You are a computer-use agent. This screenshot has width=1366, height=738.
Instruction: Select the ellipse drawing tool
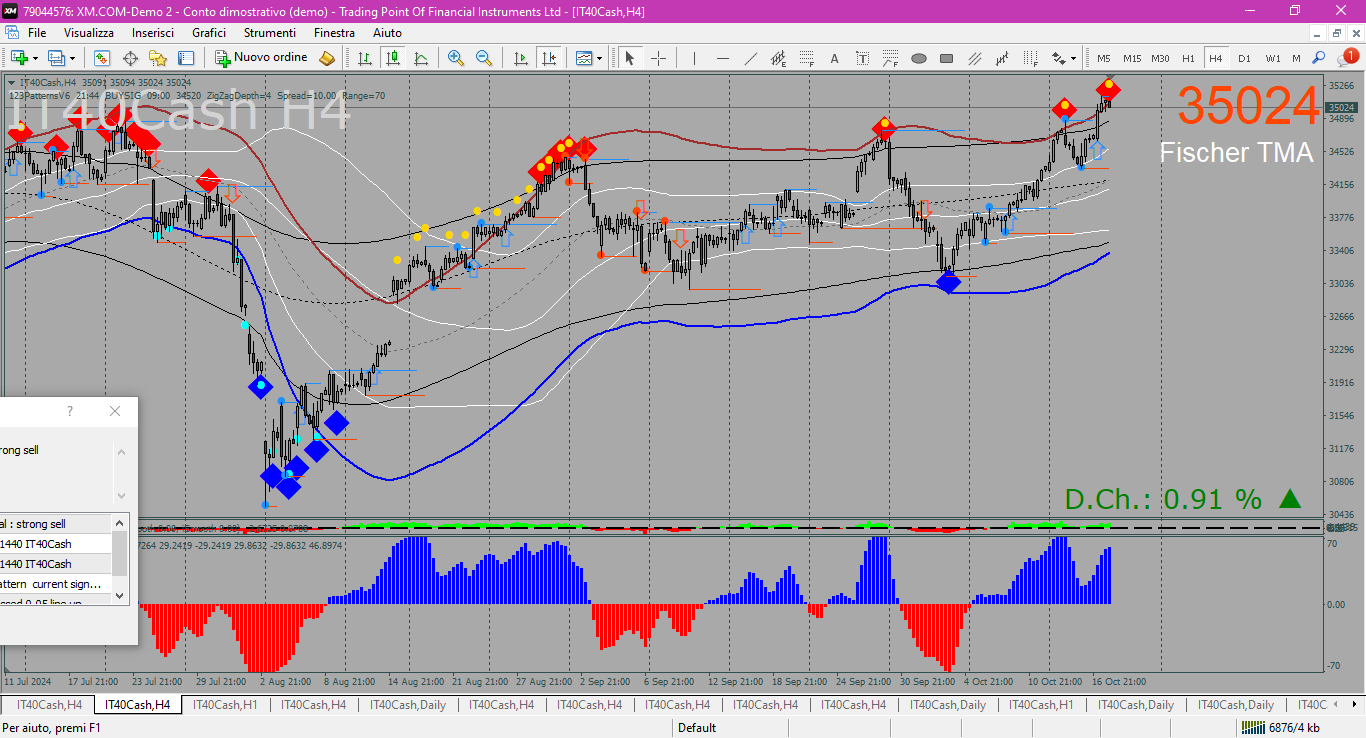pyautogui.click(x=918, y=58)
